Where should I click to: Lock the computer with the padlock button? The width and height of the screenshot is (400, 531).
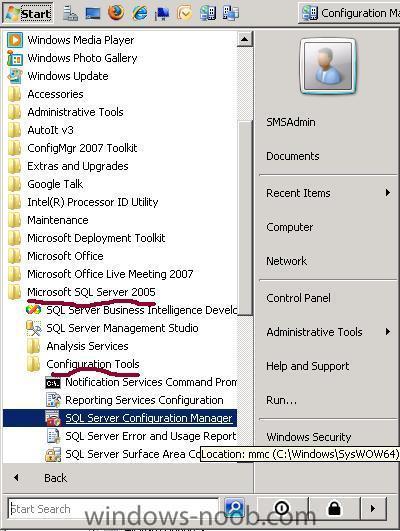point(334,508)
